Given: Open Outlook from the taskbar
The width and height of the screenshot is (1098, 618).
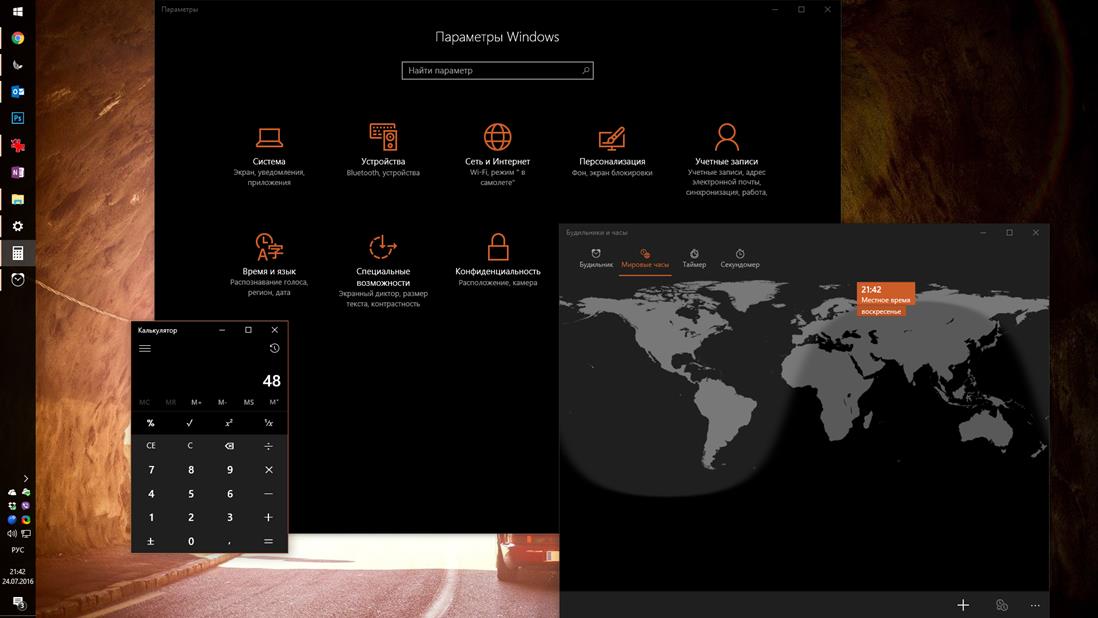Looking at the screenshot, I should 18,92.
